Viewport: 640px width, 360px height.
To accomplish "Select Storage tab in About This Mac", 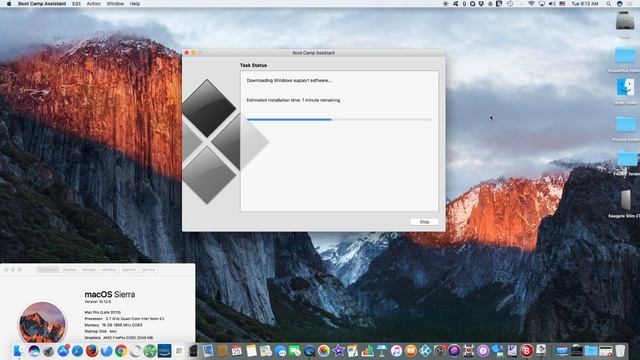I will click(89, 270).
